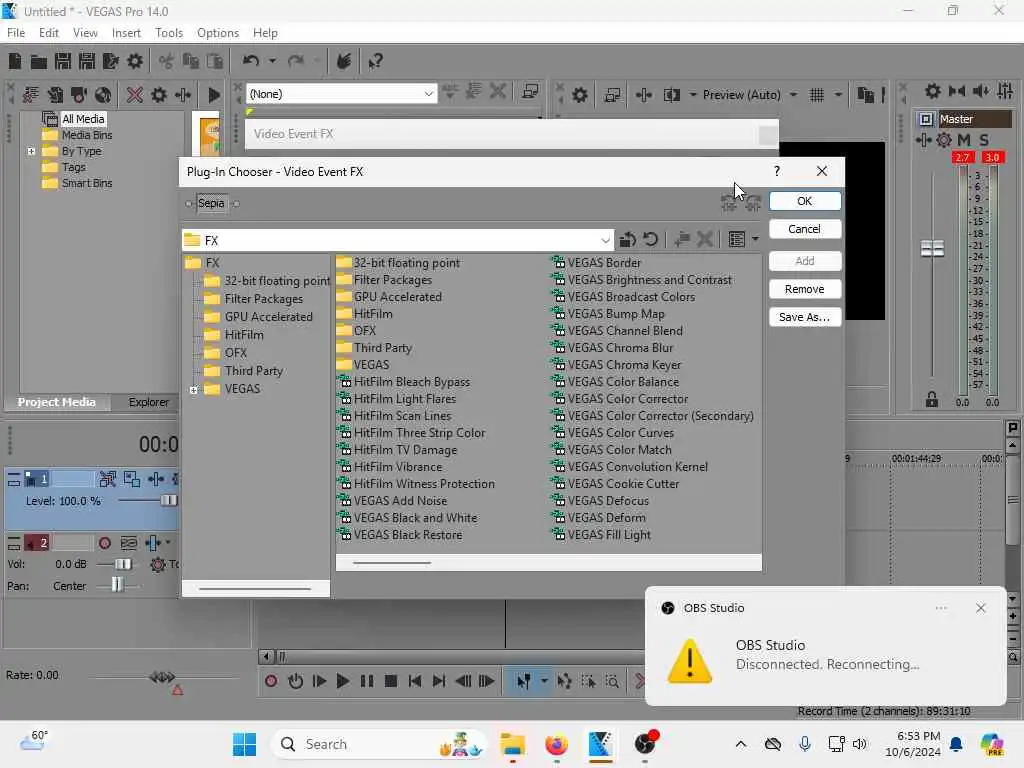Image resolution: width=1024 pixels, height=768 pixels.
Task: Open the Tools menu
Action: tap(169, 33)
